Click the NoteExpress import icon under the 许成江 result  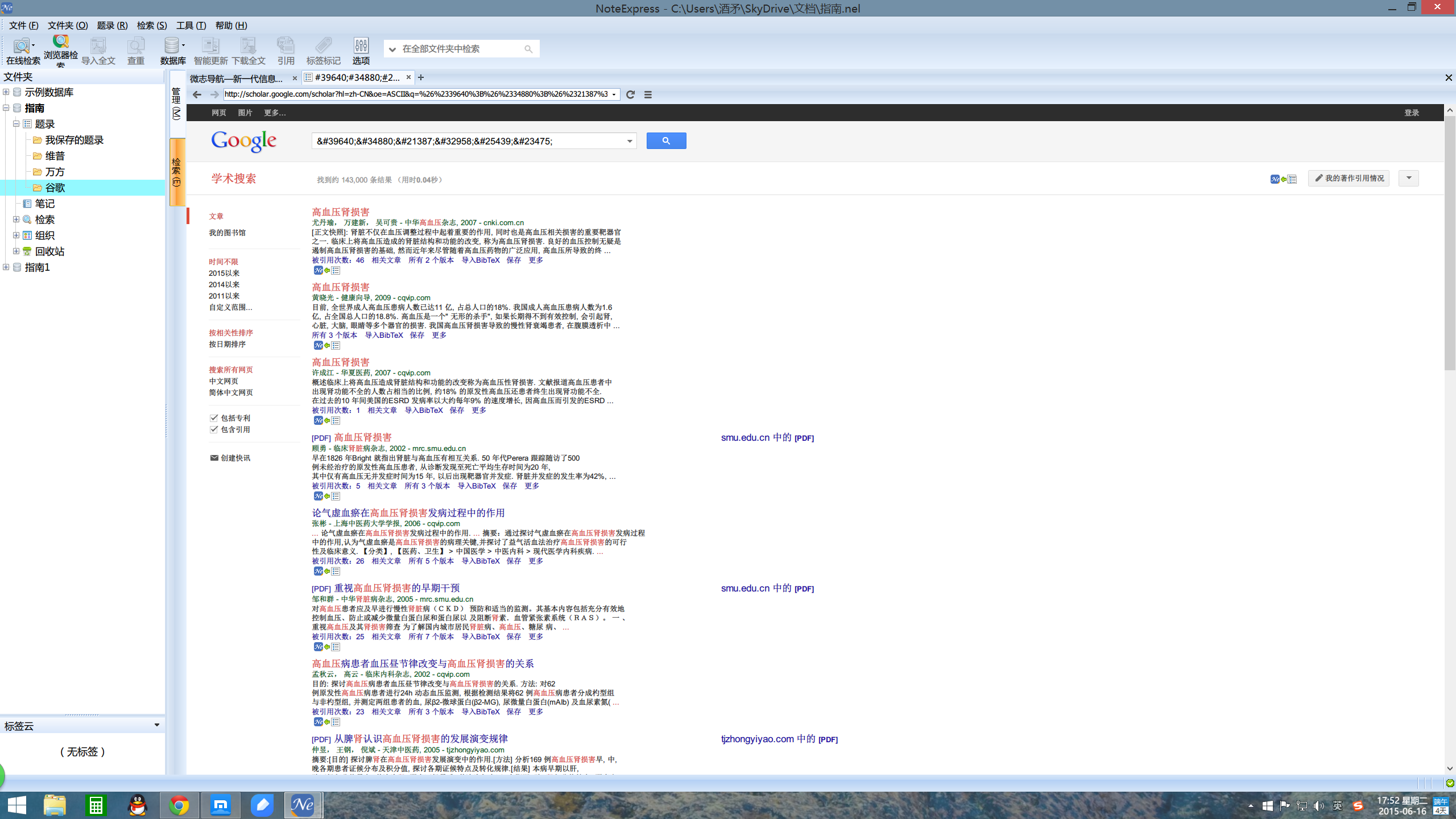[326, 421]
